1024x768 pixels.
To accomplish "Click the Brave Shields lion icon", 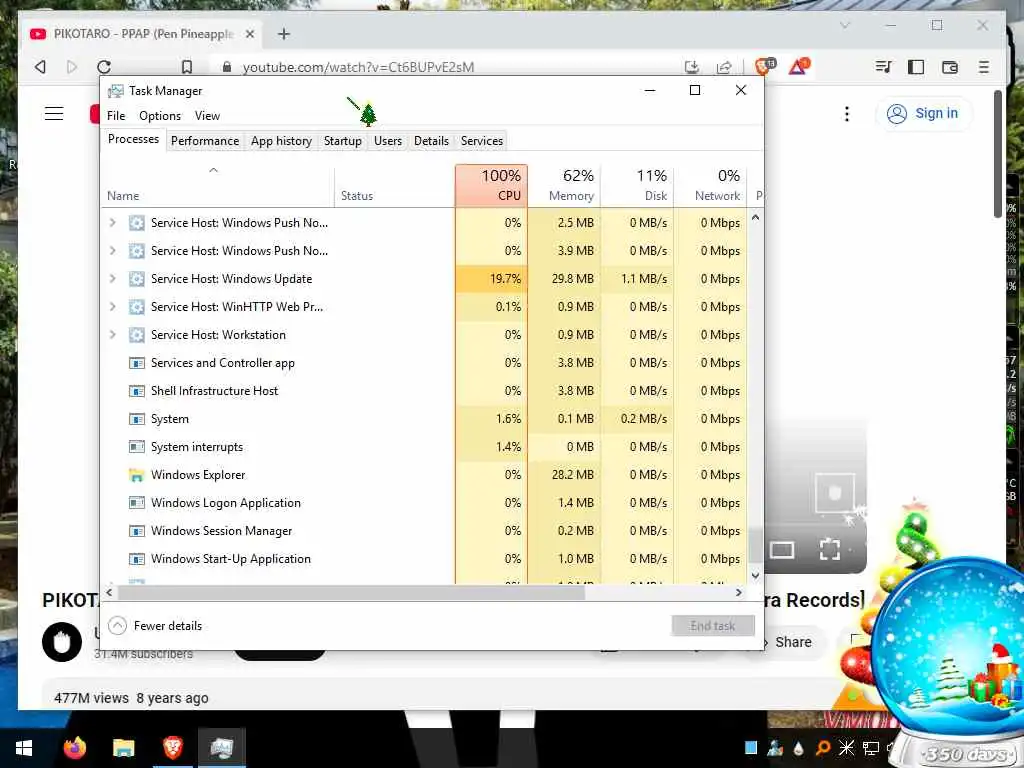I will pyautogui.click(x=763, y=67).
